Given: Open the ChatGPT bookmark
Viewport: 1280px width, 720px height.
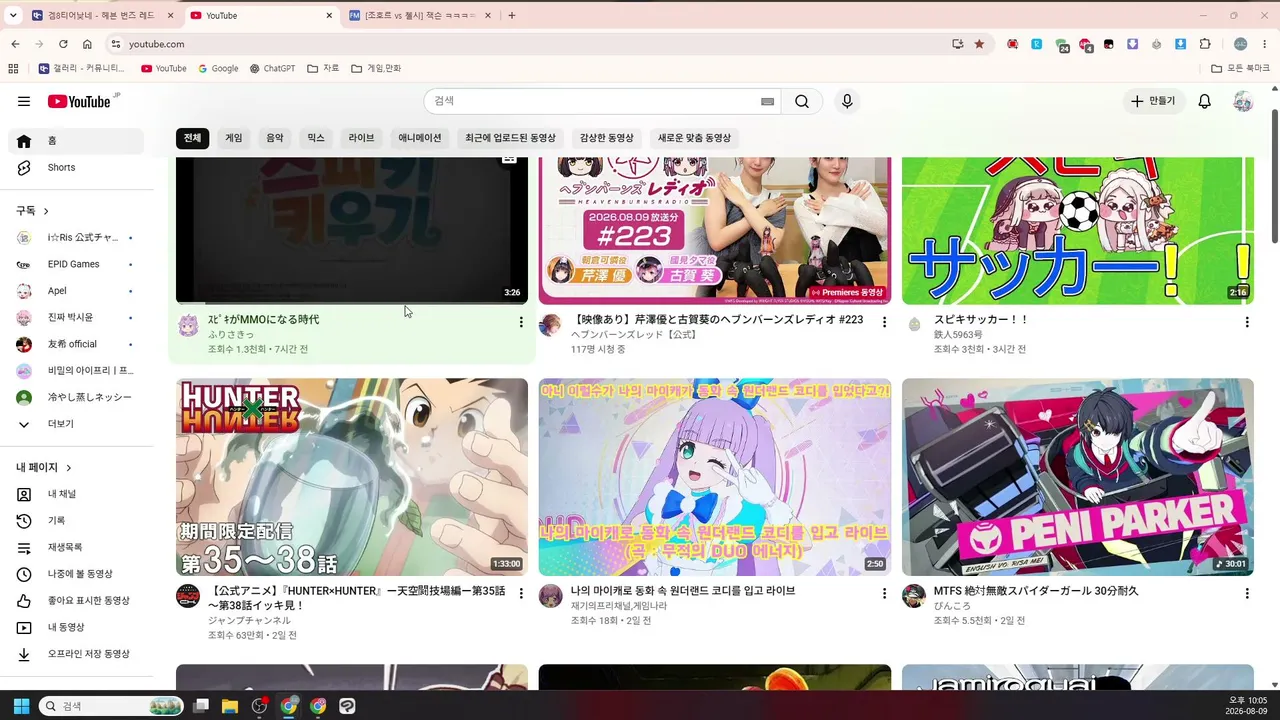Looking at the screenshot, I should coord(272,68).
